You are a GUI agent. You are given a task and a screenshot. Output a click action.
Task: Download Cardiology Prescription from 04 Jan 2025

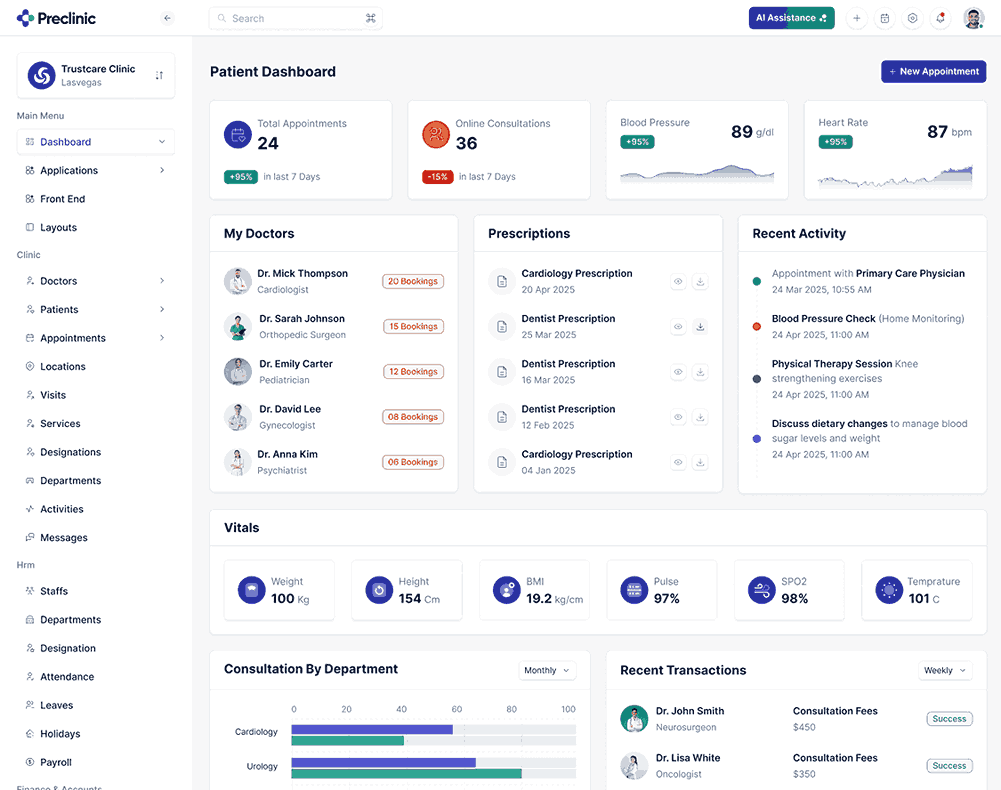click(x=700, y=462)
